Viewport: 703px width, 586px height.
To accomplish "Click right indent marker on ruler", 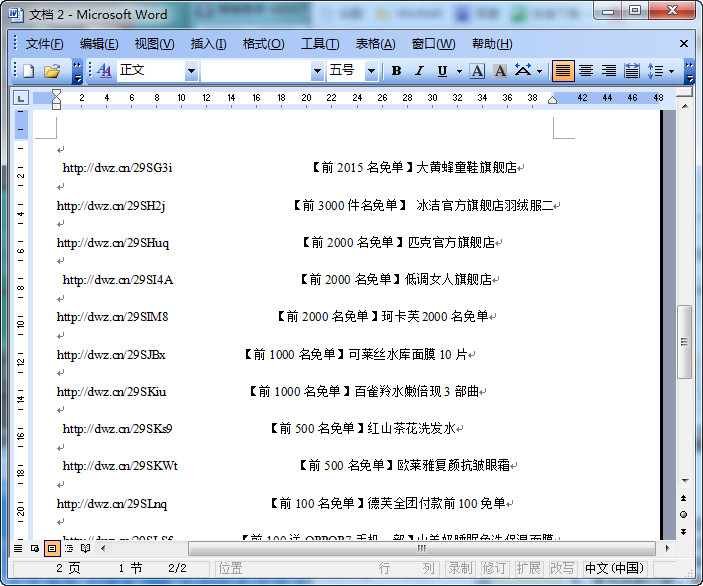I will tap(552, 99).
